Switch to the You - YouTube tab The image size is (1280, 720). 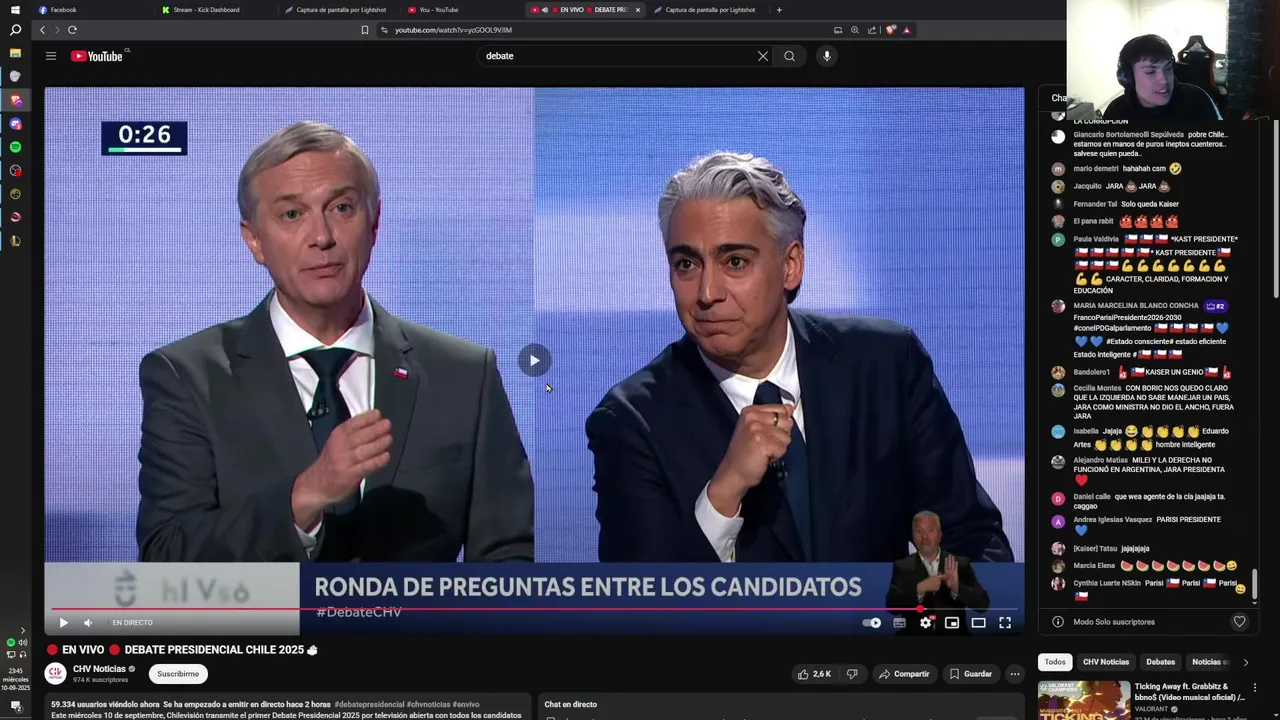coord(461,10)
